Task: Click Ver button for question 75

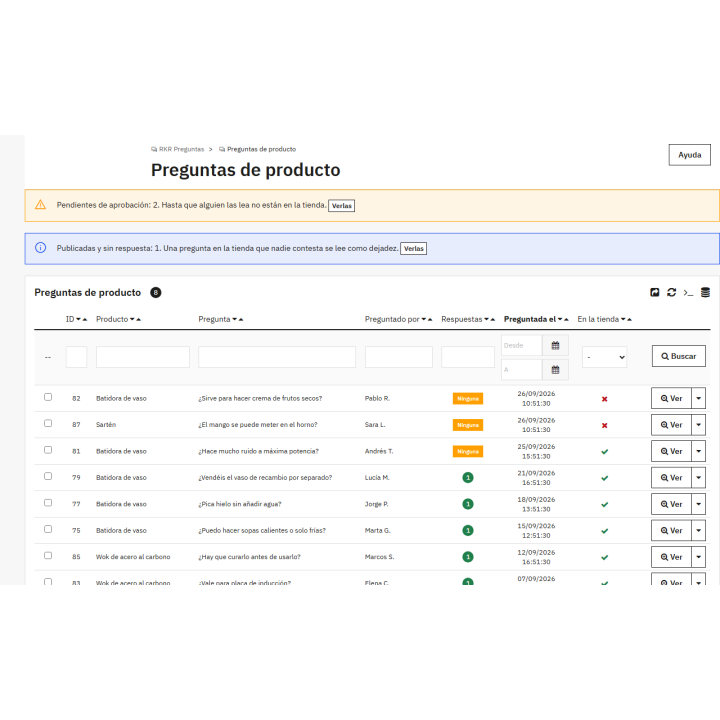Action: click(x=671, y=530)
